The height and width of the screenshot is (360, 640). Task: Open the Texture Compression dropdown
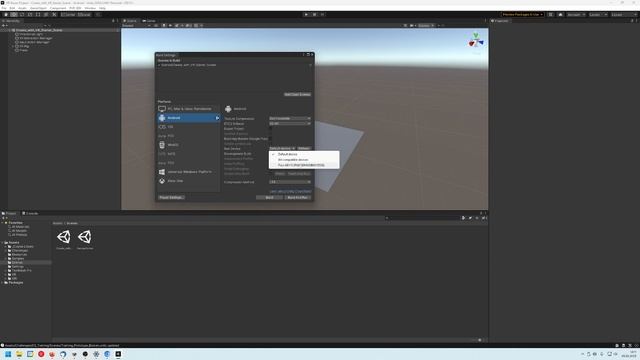[x=290, y=118]
